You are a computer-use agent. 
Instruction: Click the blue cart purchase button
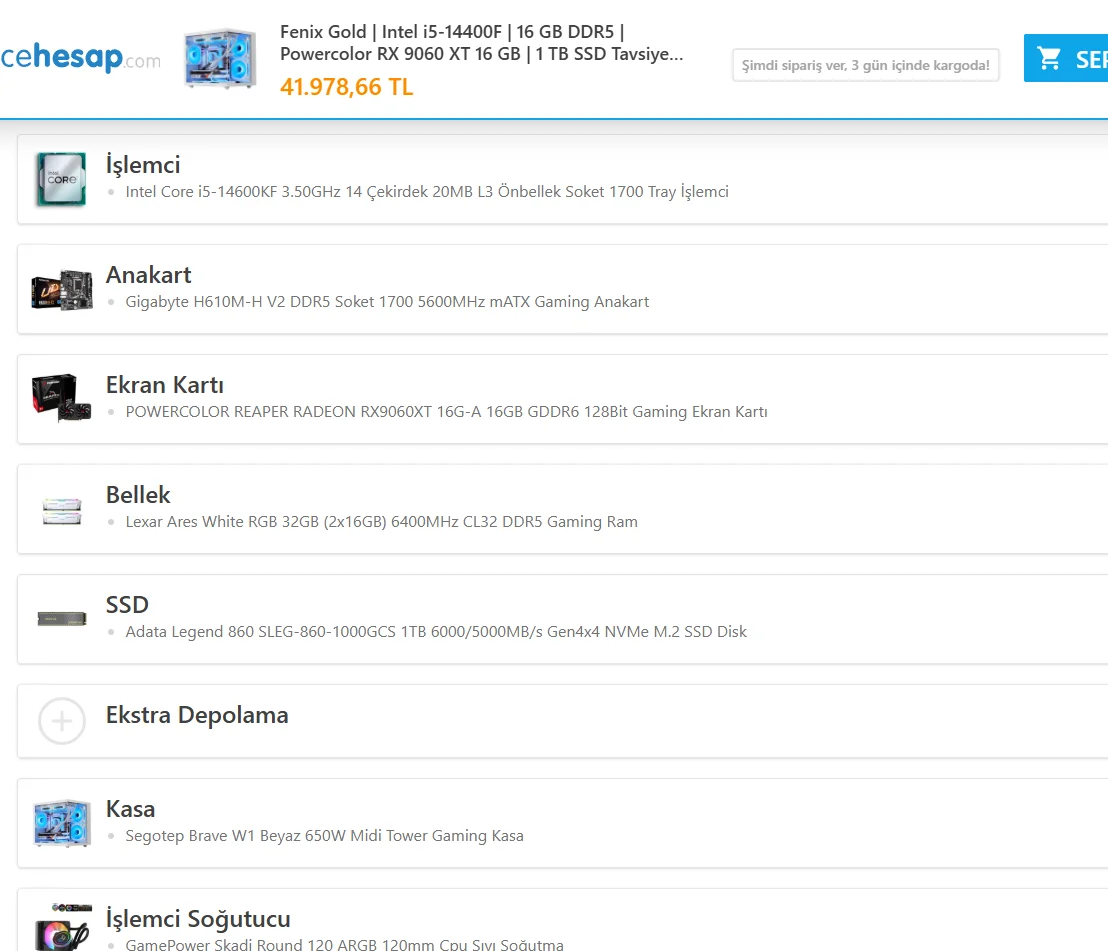(1066, 58)
